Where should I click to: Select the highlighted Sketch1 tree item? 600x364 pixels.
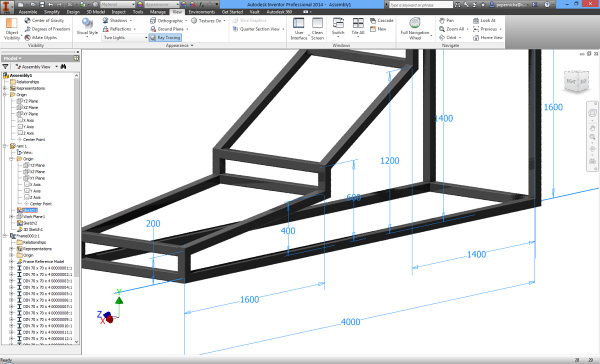click(30, 210)
